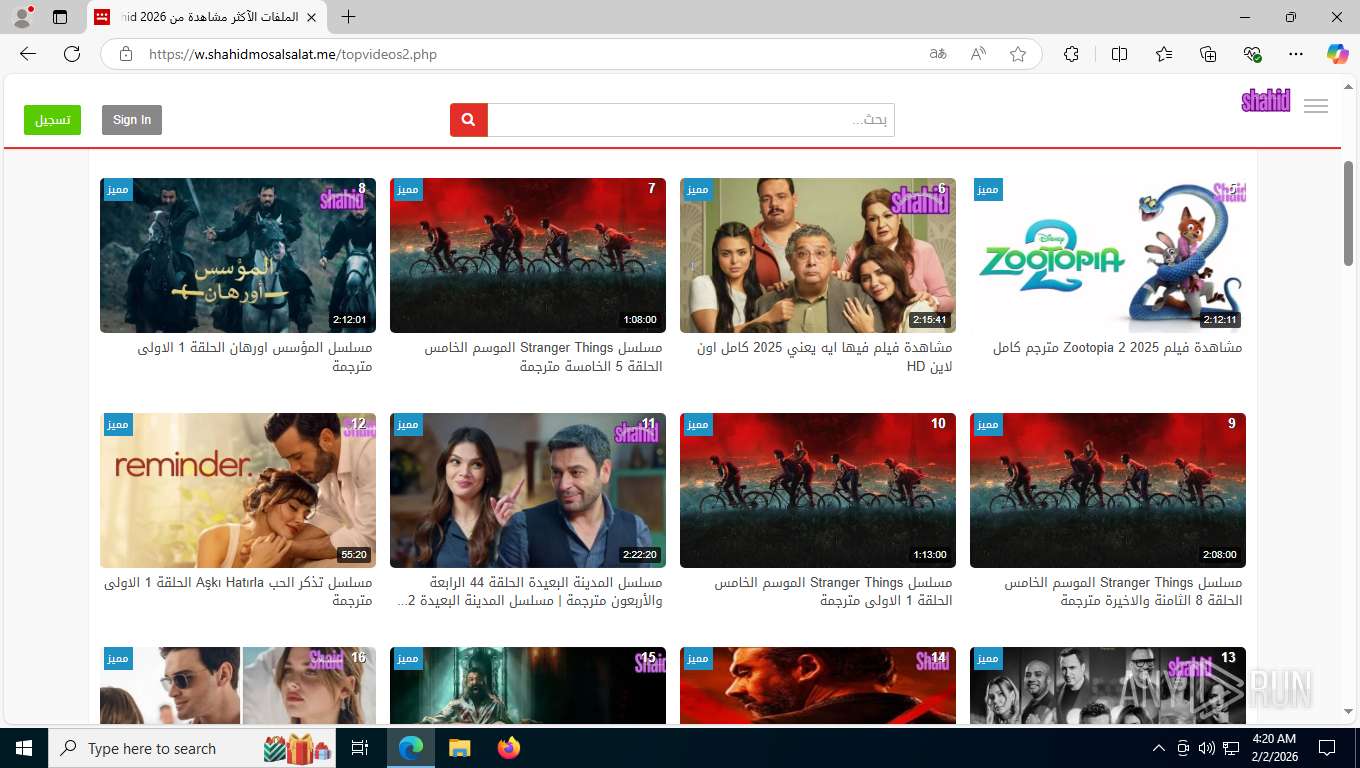1360x768 pixels.
Task: Open Stranger Things episode 5 thumbnail numbered 7
Action: pos(528,255)
